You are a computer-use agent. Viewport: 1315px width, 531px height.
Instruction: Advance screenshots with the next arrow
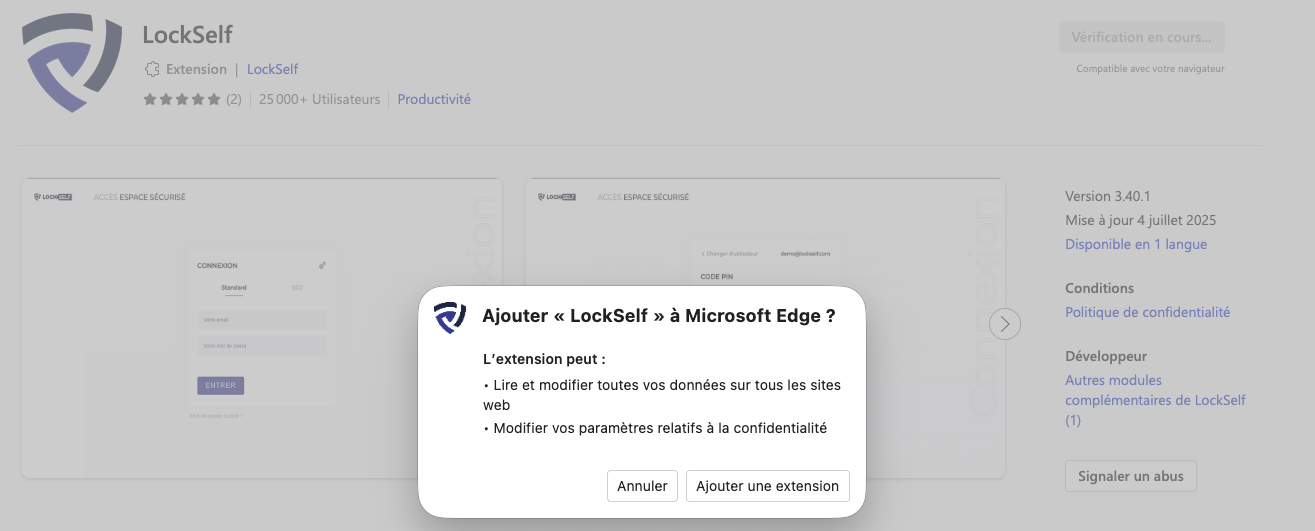(x=1005, y=324)
